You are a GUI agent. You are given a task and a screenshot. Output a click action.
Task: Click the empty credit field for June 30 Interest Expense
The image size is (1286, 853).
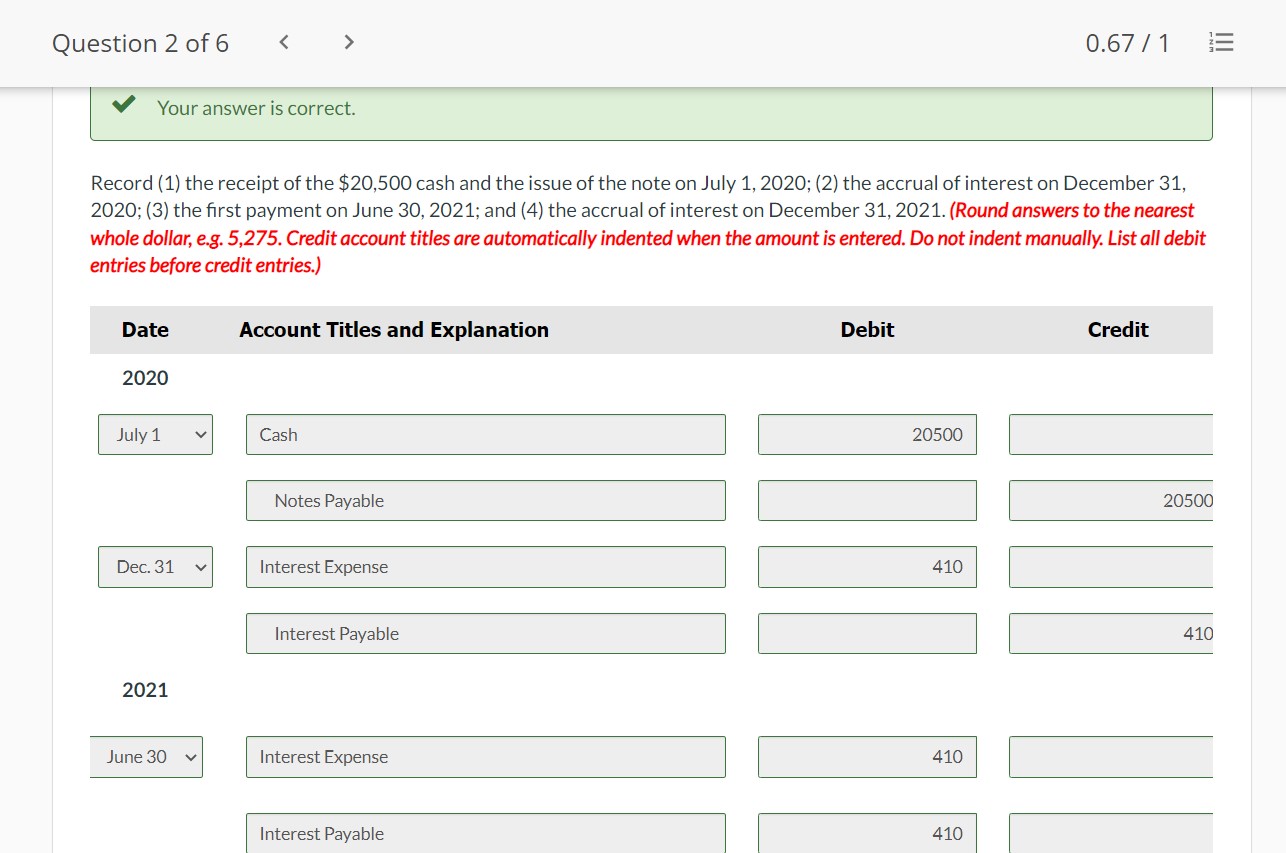click(x=1111, y=757)
